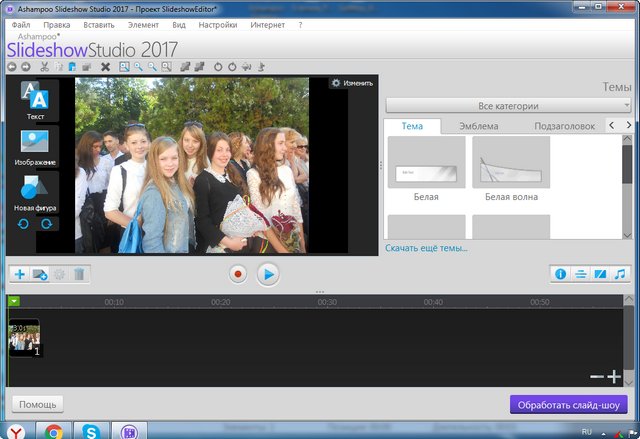Click the trash bin delete slide icon

tap(79, 274)
